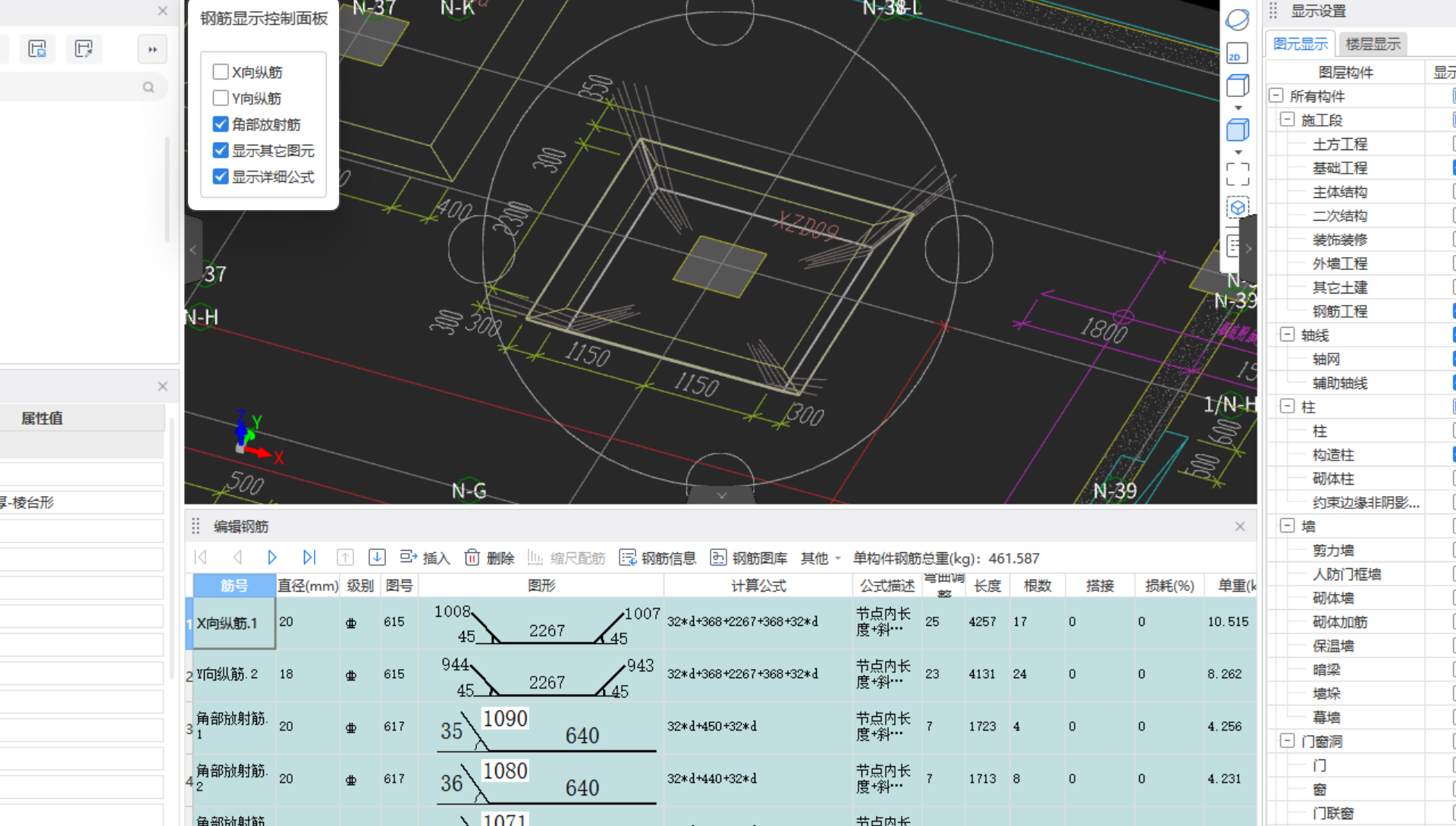The width and height of the screenshot is (1456, 826).
Task: Select 人防门框墙 in layer tree
Action: tap(1347, 574)
